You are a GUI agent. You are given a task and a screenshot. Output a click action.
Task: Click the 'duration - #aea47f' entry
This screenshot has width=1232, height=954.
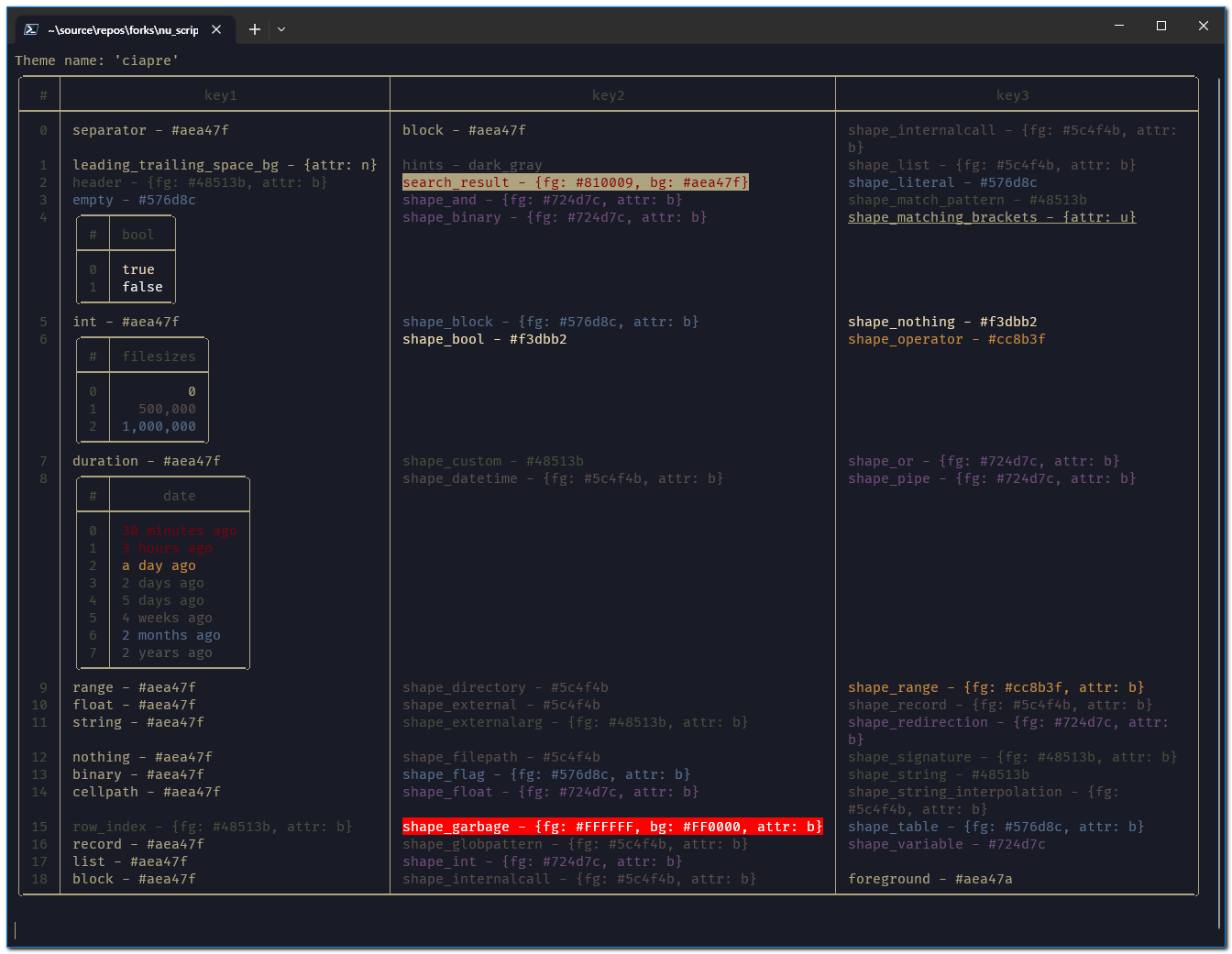click(147, 461)
